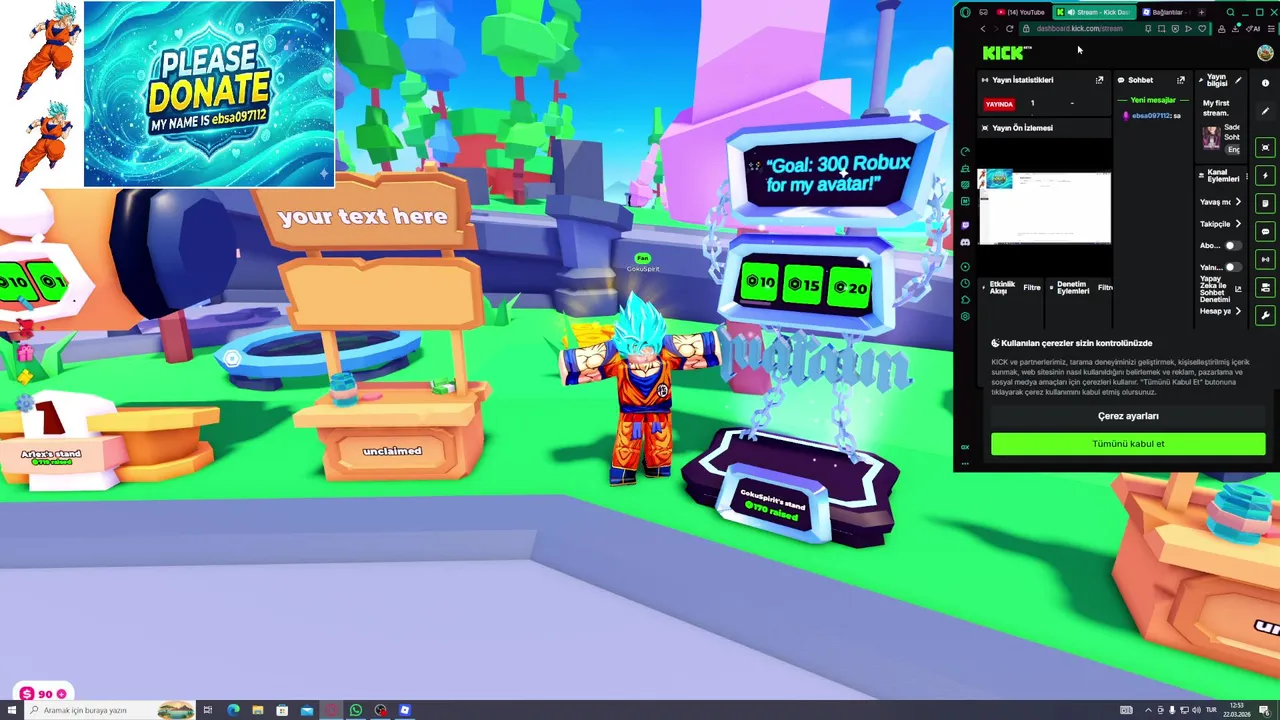Viewport: 1280px width, 720px height.
Task: Edit Yayın bilgisi with pencil icon
Action: [x=1238, y=80]
